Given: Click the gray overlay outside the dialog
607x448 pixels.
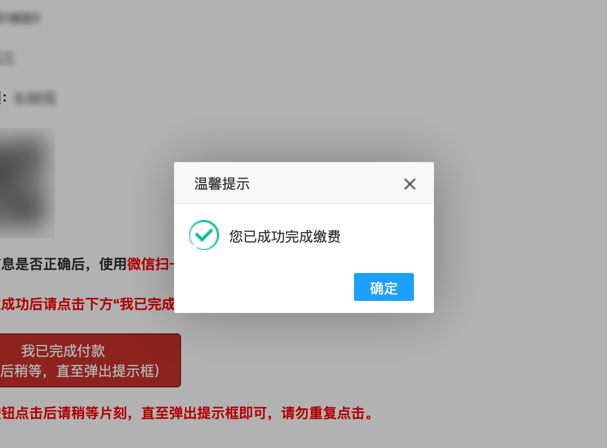Looking at the screenshot, I should click(519, 116).
